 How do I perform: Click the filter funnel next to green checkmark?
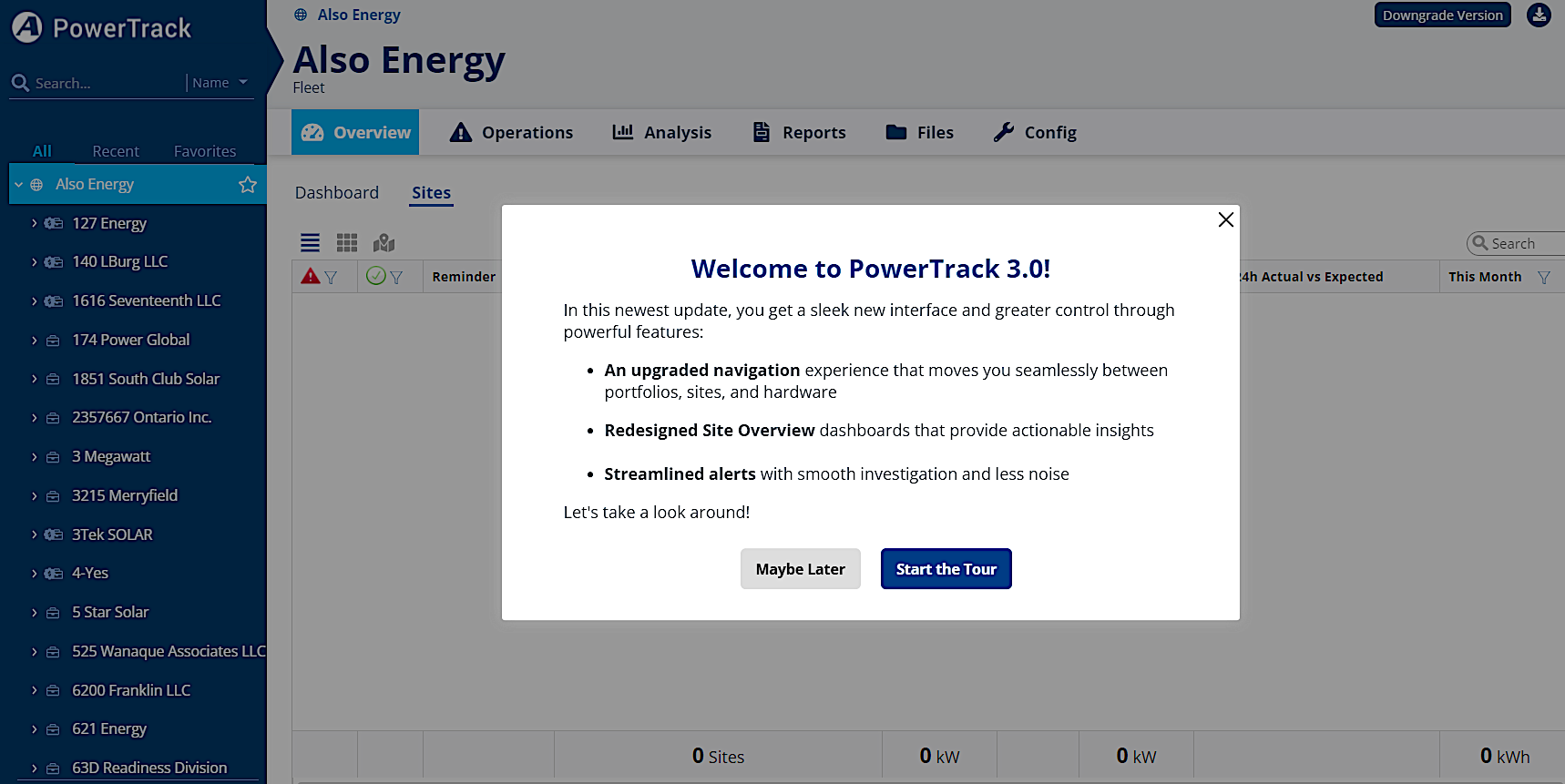point(396,278)
